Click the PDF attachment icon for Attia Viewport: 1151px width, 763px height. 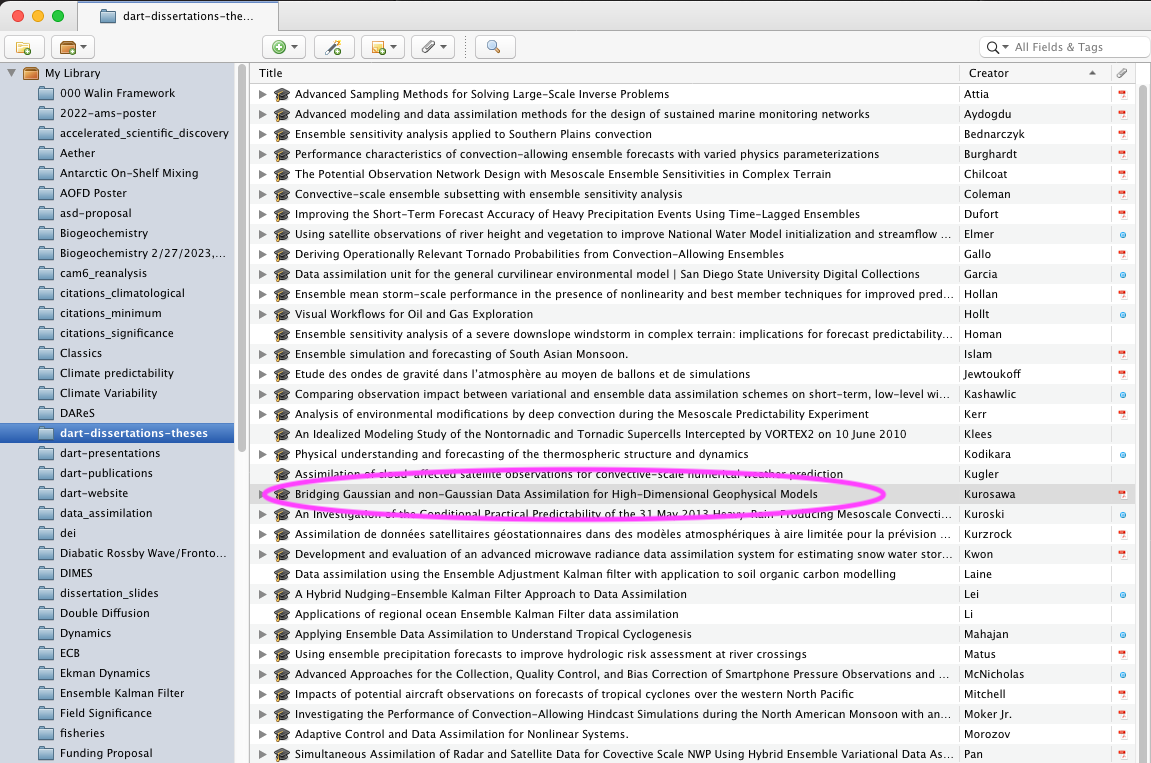tap(1122, 94)
